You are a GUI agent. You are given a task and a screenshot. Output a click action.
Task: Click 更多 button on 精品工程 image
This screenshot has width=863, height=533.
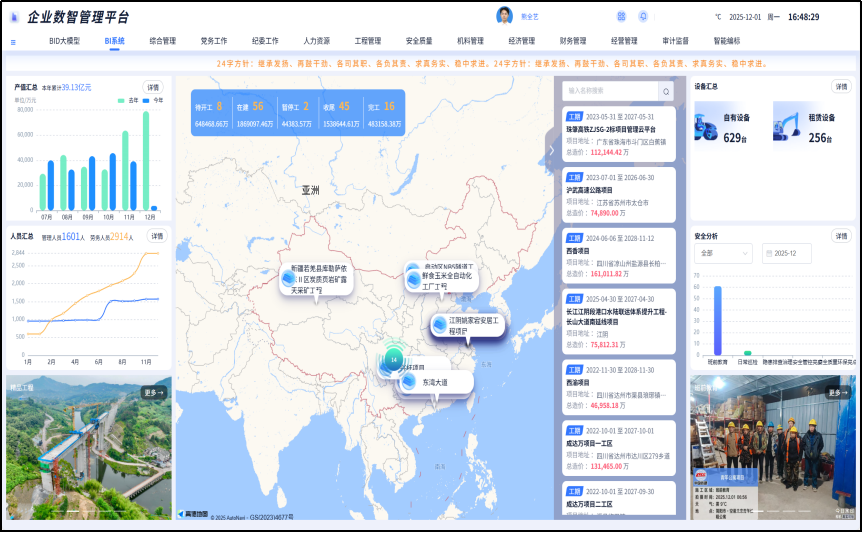click(154, 392)
